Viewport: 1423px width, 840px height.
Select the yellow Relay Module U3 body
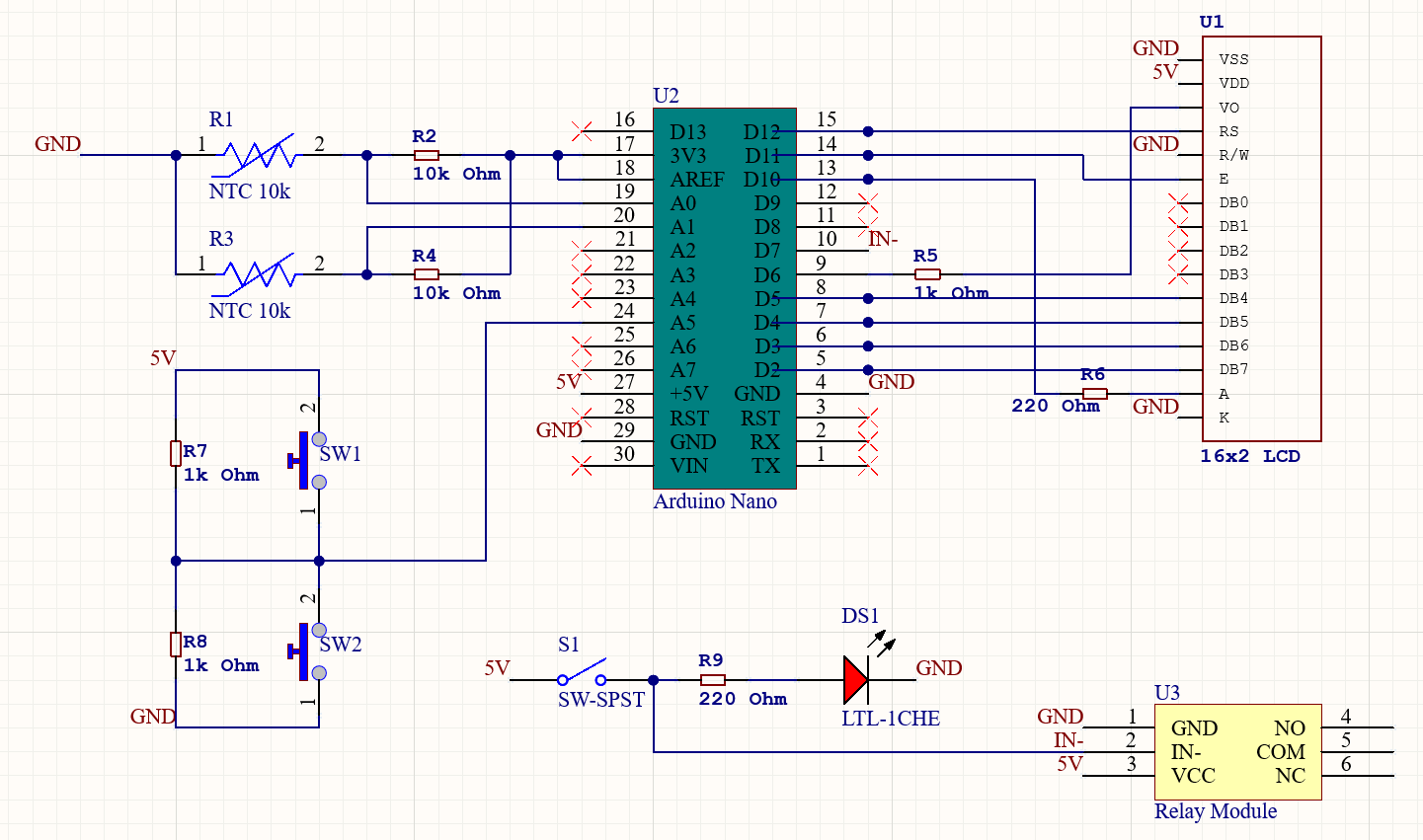coord(1238,752)
